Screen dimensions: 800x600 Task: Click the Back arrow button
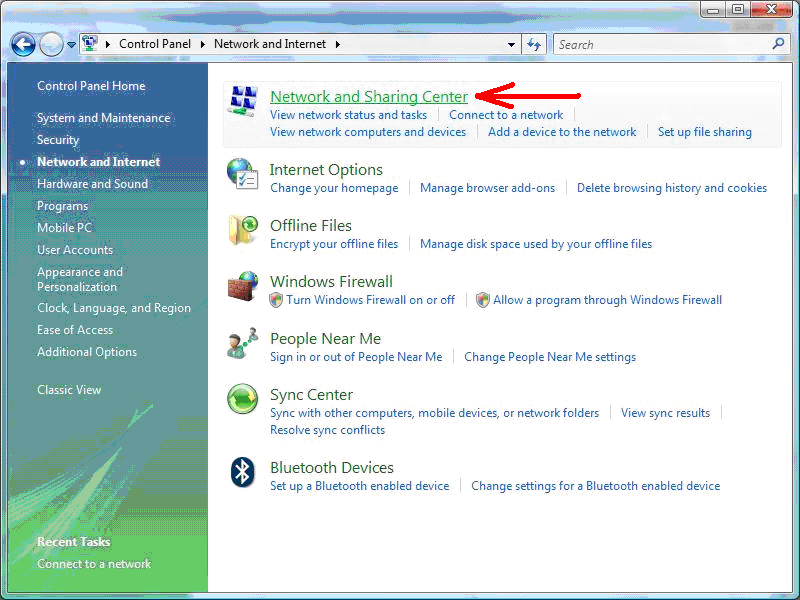pos(23,45)
